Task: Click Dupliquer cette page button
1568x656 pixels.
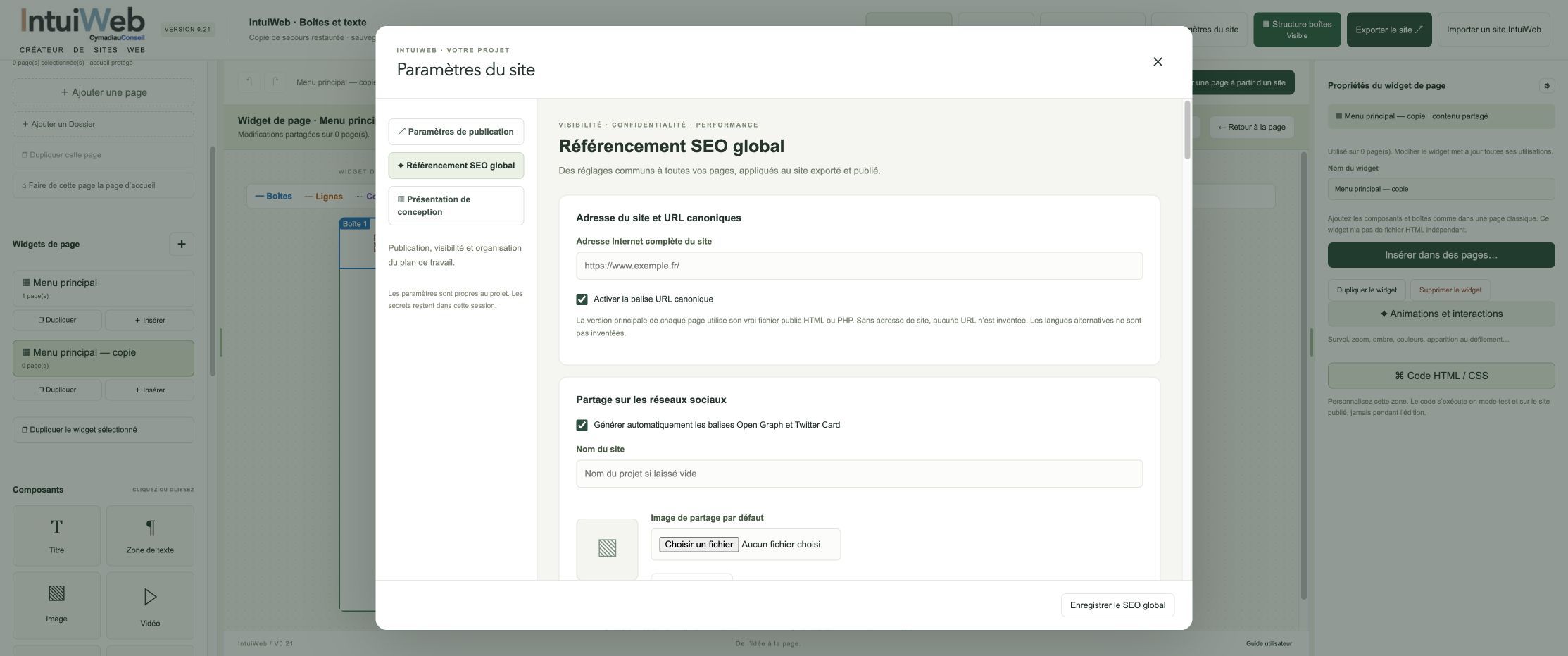Action: (104, 155)
